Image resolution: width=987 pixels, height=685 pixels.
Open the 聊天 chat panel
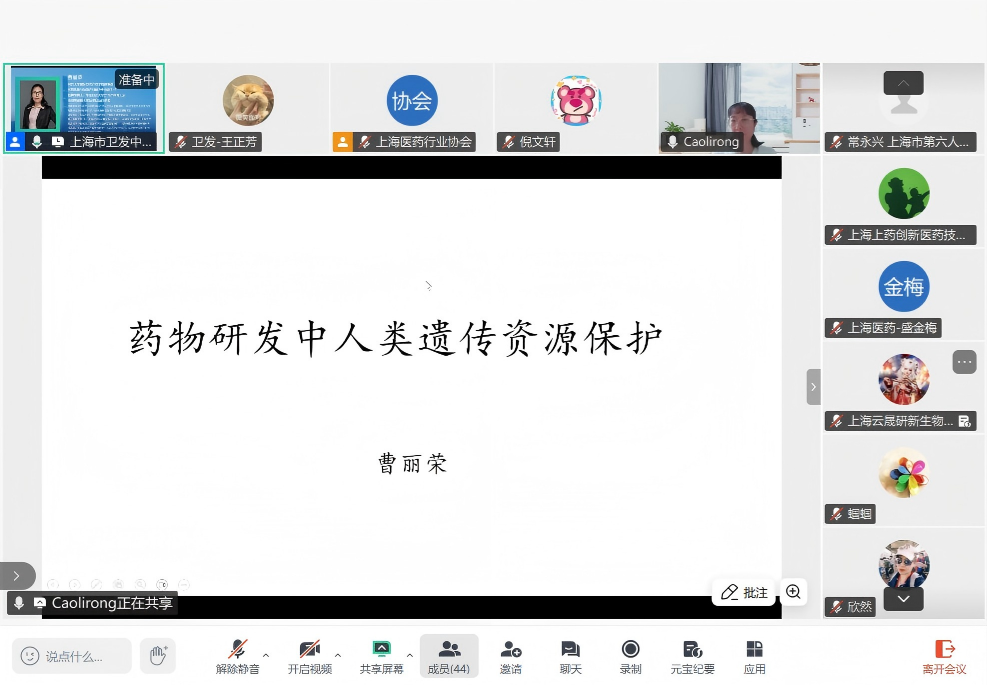click(x=570, y=656)
